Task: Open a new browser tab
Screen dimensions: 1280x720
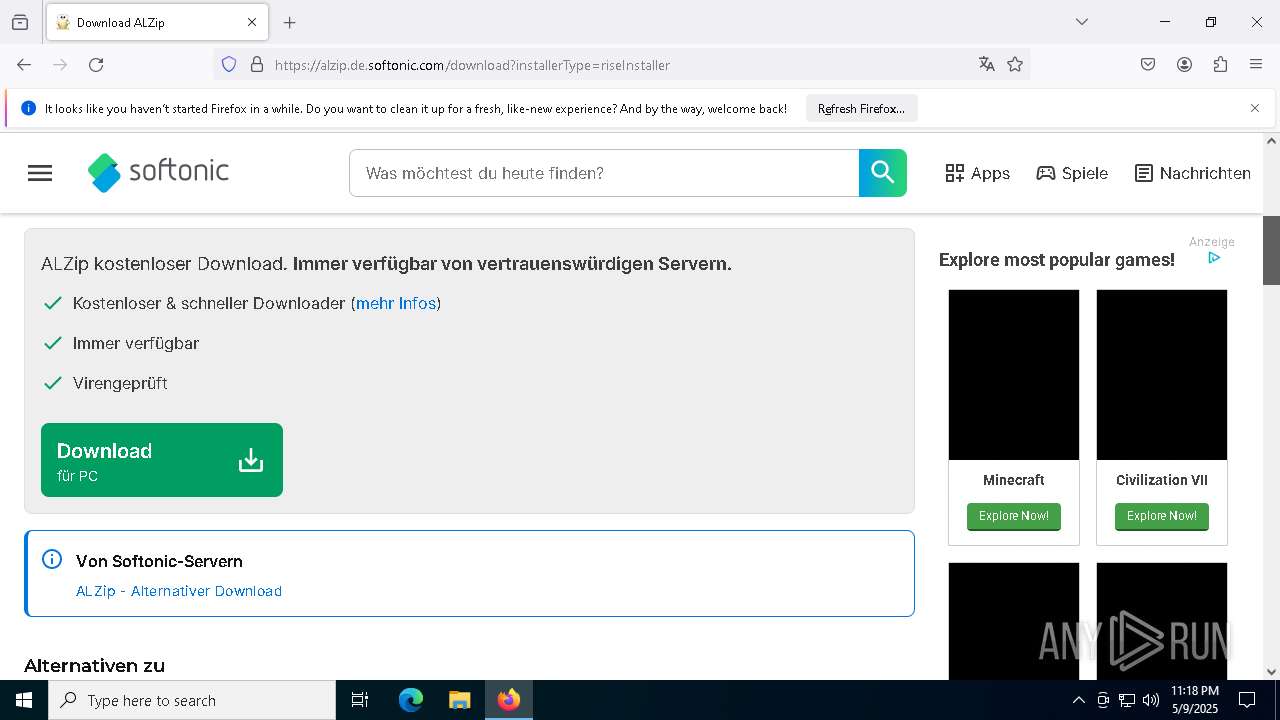Action: pos(290,22)
